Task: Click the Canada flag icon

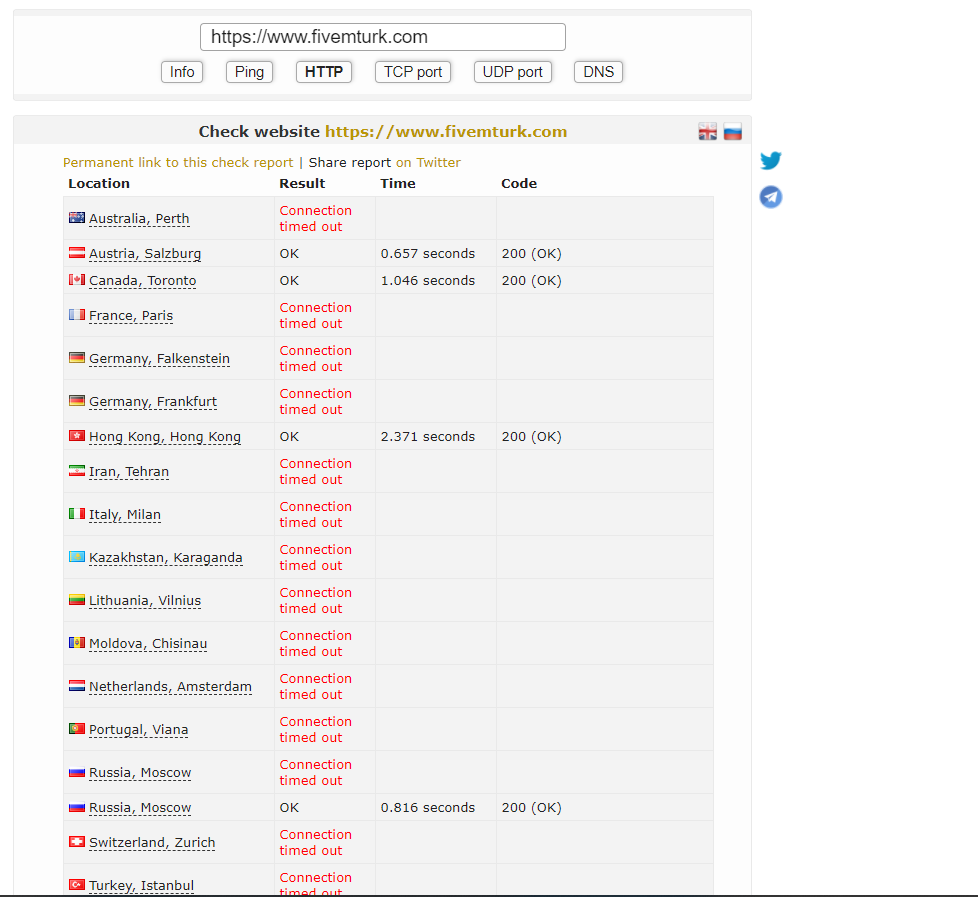Action: click(77, 279)
